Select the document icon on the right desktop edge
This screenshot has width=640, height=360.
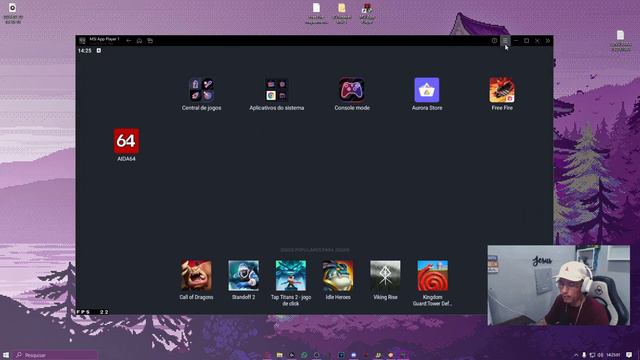point(620,40)
